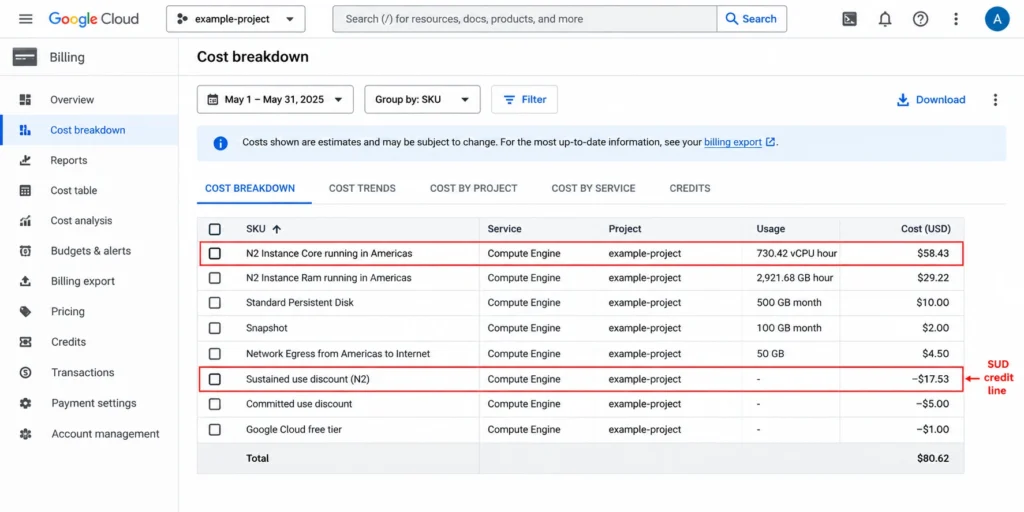Open the May 1 – May 31, 2025 date dropdown
The width and height of the screenshot is (1024, 512).
point(275,100)
